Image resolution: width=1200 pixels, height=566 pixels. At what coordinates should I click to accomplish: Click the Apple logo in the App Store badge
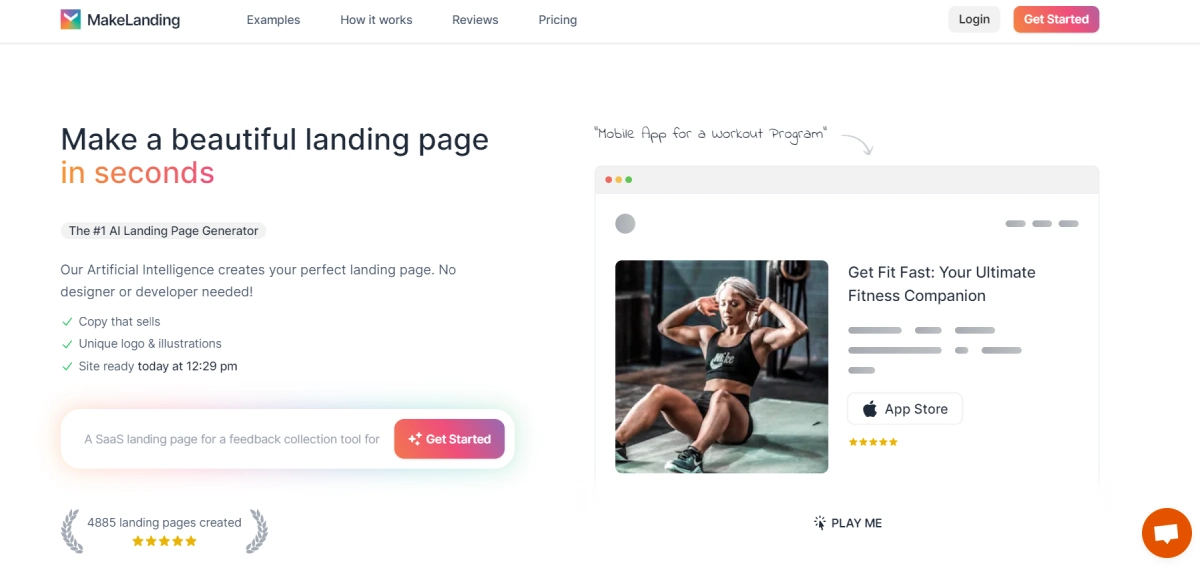(x=870, y=409)
